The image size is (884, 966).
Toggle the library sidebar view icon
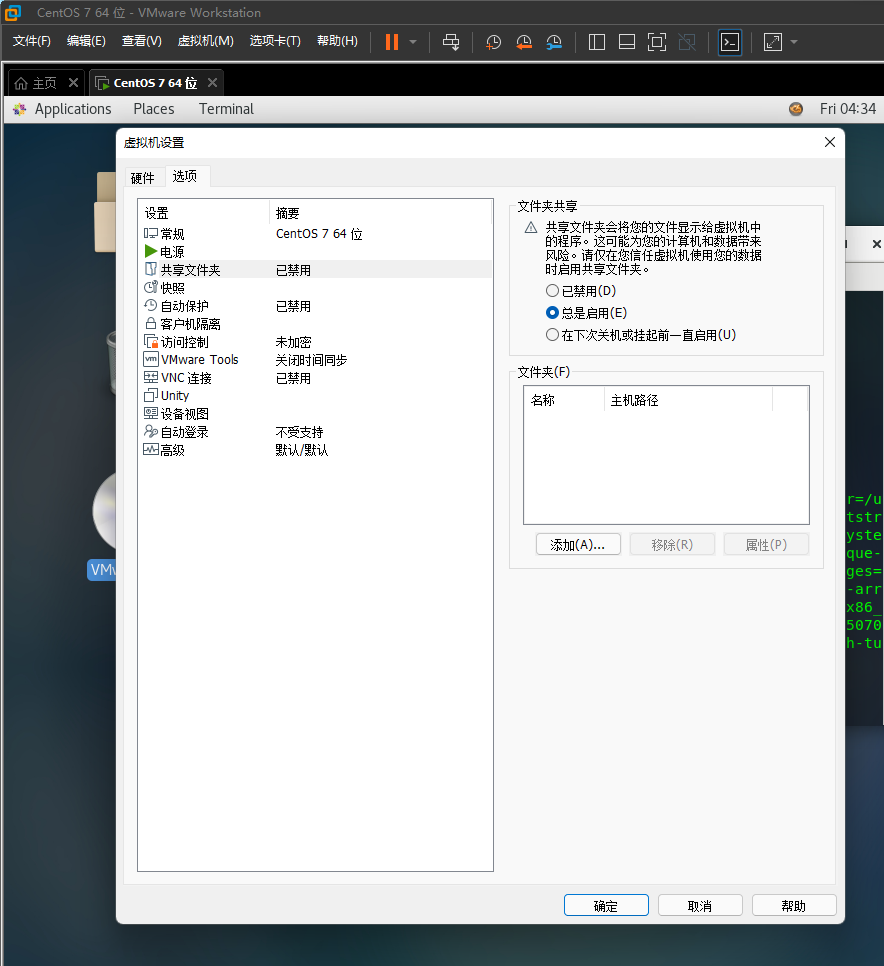click(596, 42)
